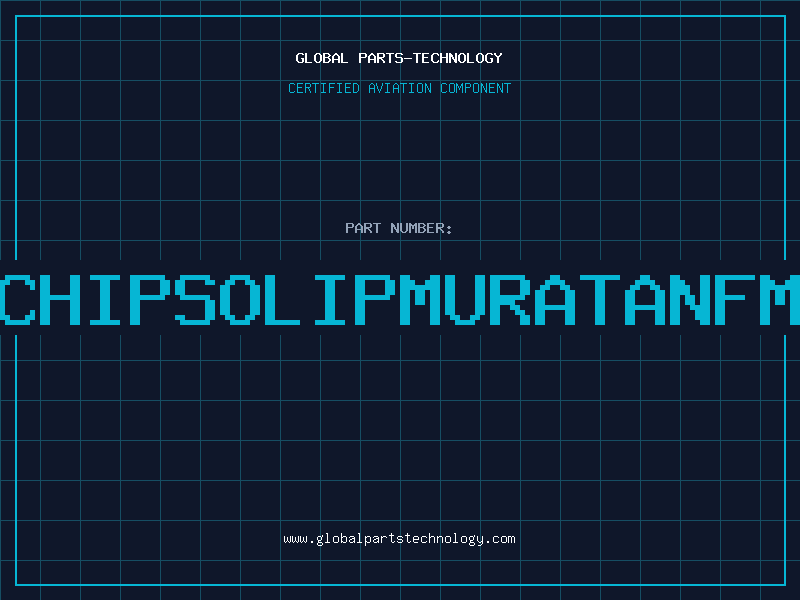
Task: Open the www.globalpartstechnology.com link
Action: [x=399, y=539]
